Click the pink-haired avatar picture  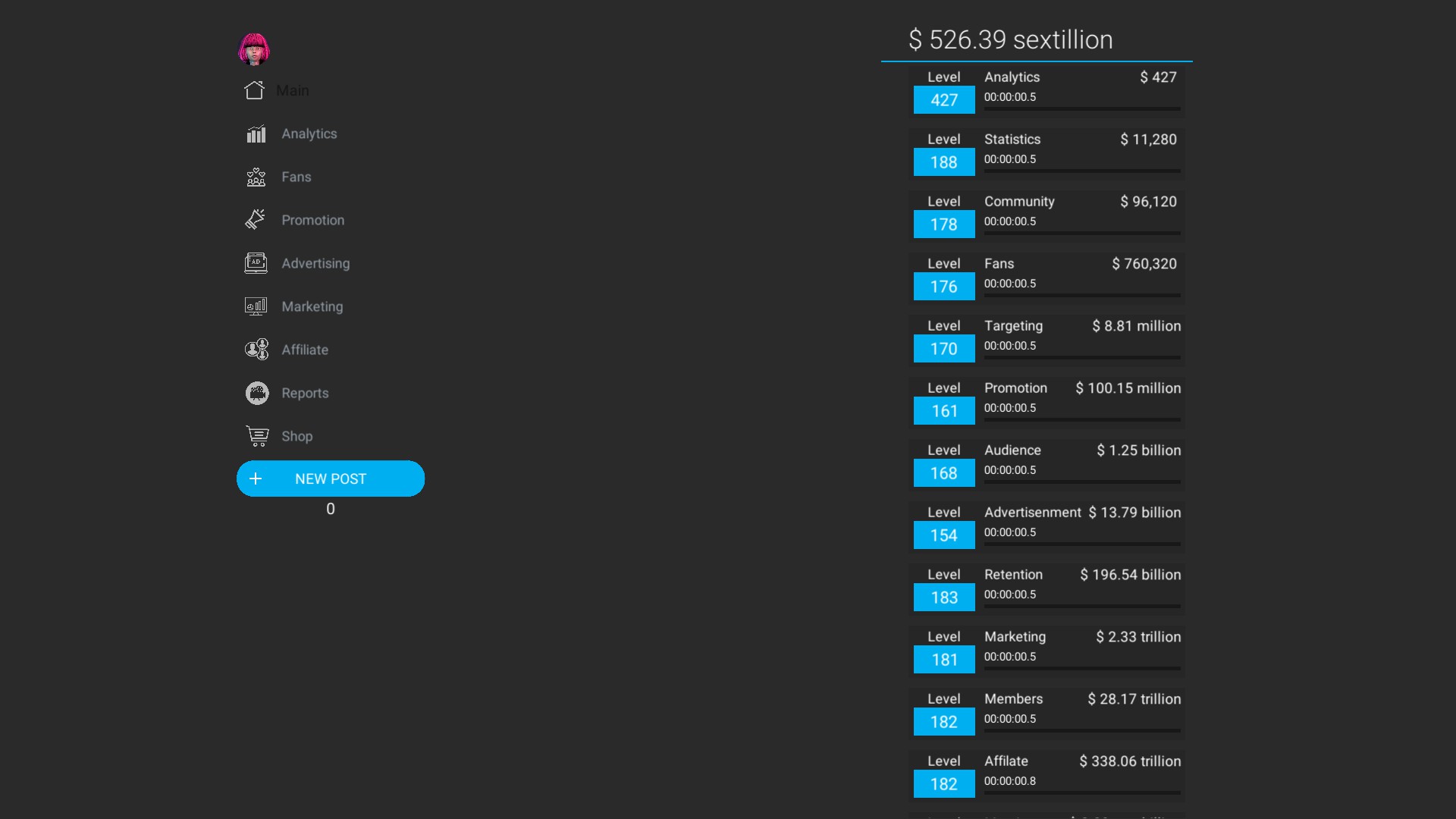[254, 49]
